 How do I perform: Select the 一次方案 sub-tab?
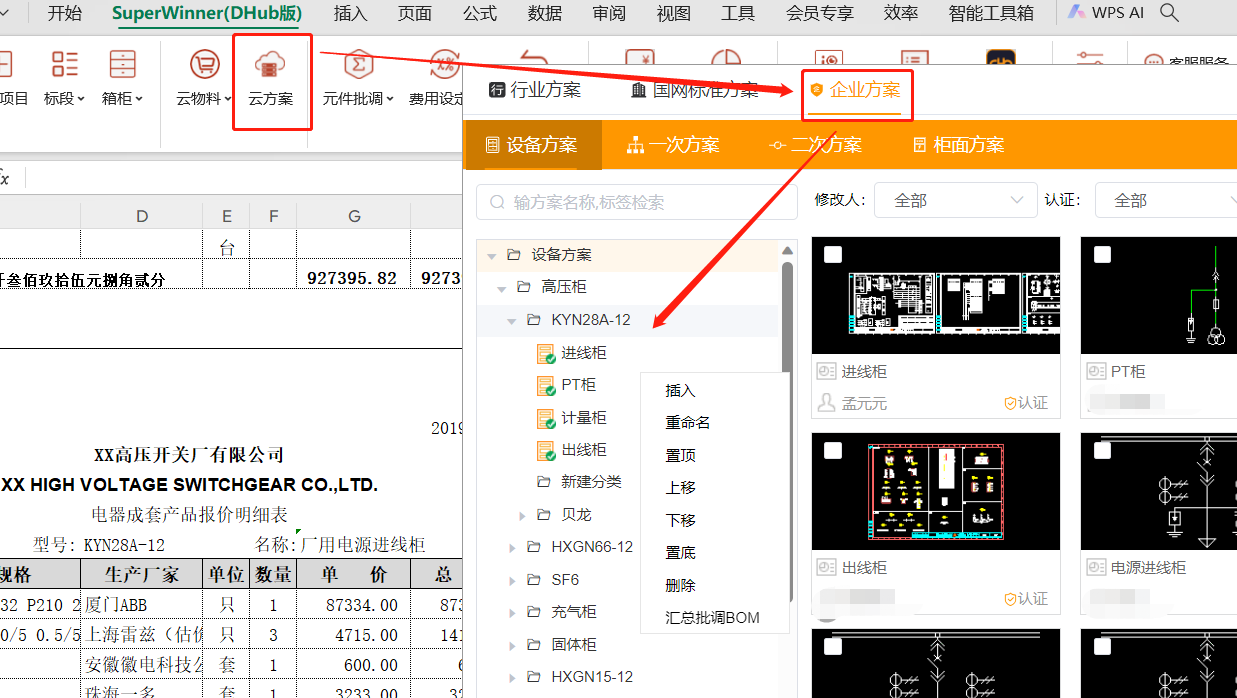[673, 145]
